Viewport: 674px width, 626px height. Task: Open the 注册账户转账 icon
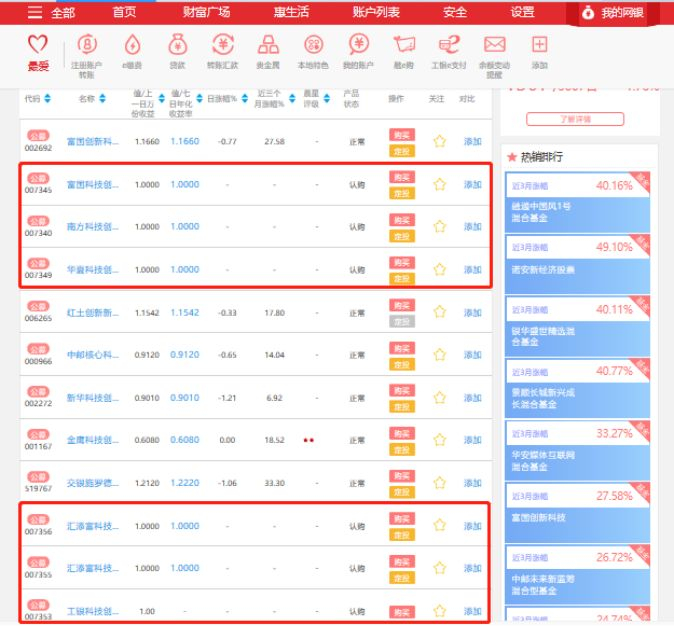[x=87, y=44]
